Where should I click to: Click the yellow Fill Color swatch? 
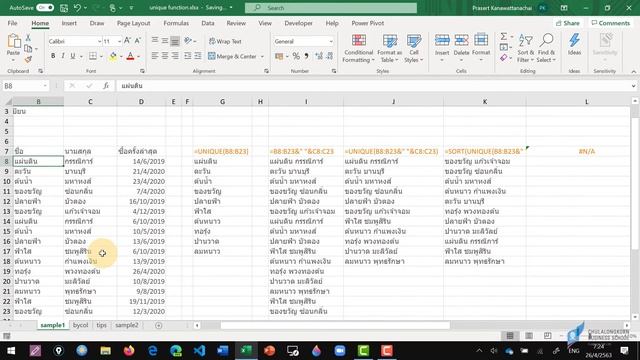[x=113, y=56]
